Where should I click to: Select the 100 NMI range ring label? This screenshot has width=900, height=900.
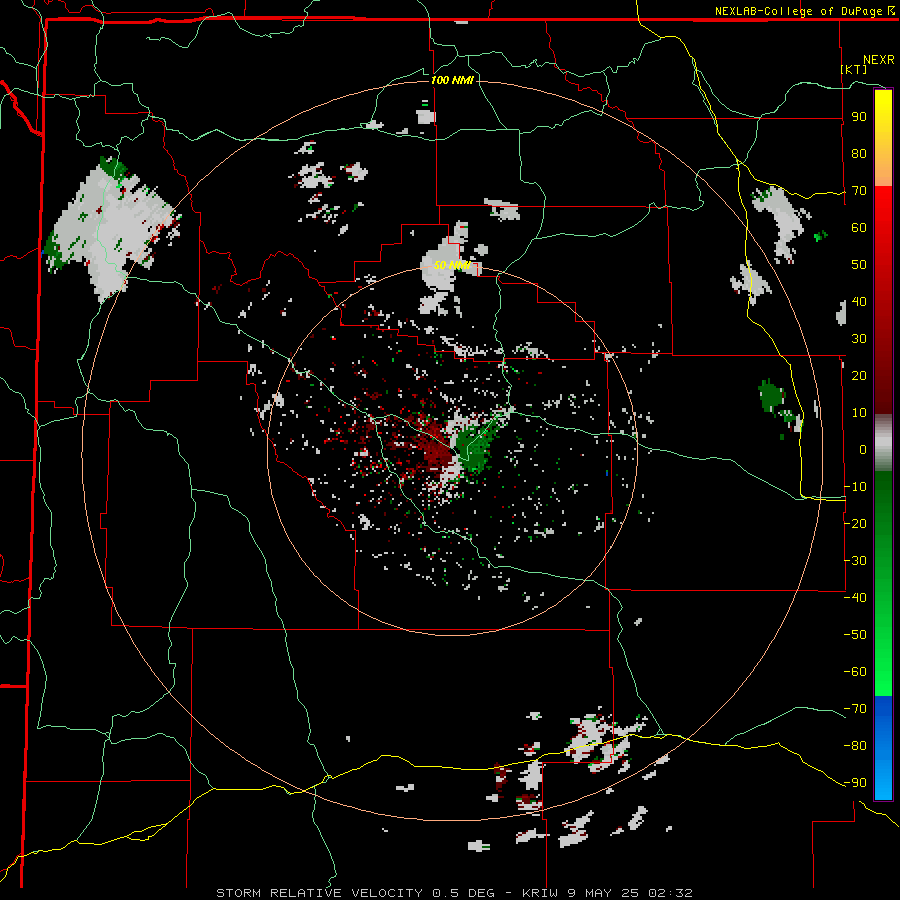[x=452, y=80]
